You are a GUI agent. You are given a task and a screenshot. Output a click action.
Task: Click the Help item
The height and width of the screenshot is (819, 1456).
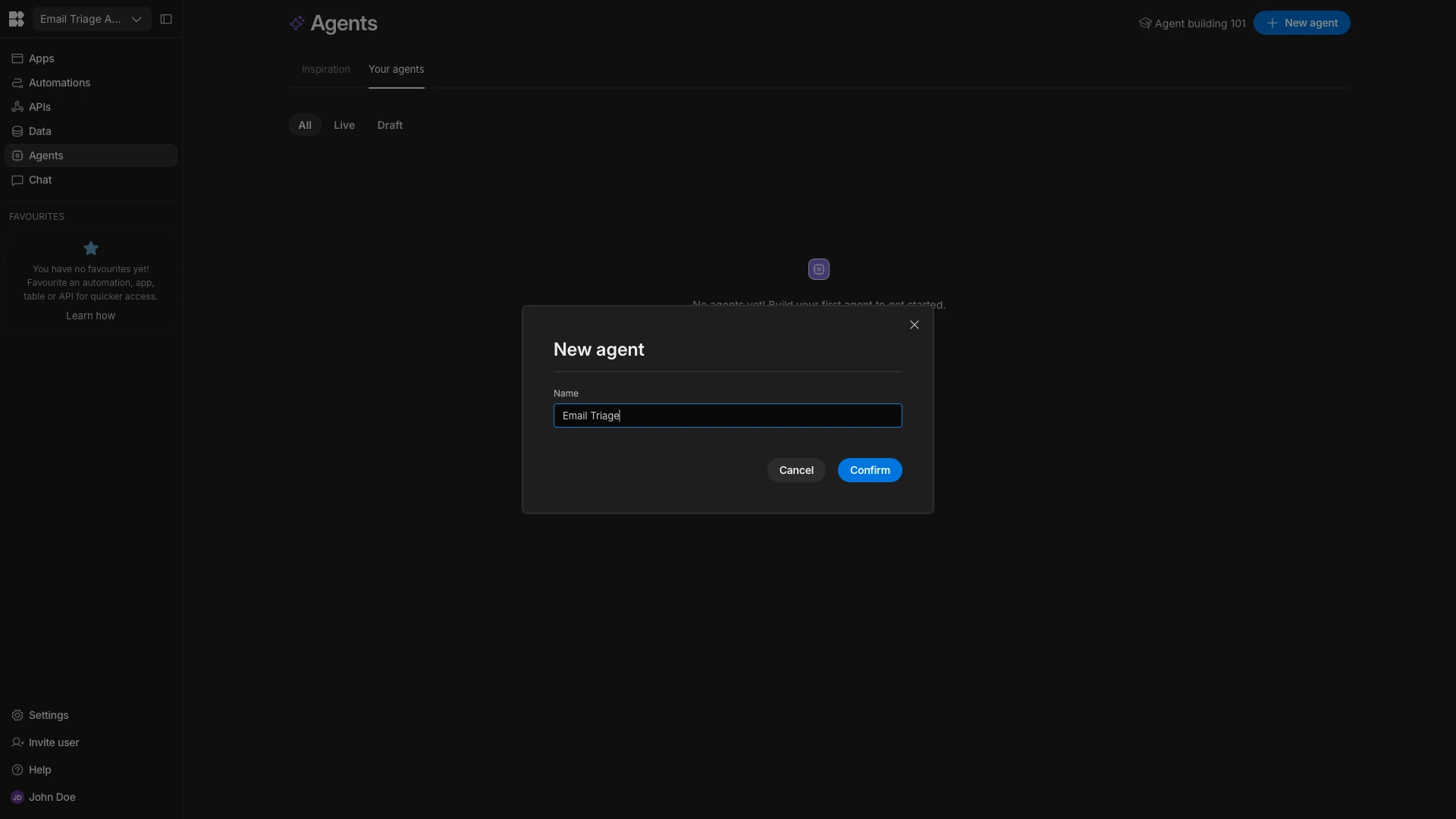pyautogui.click(x=39, y=770)
